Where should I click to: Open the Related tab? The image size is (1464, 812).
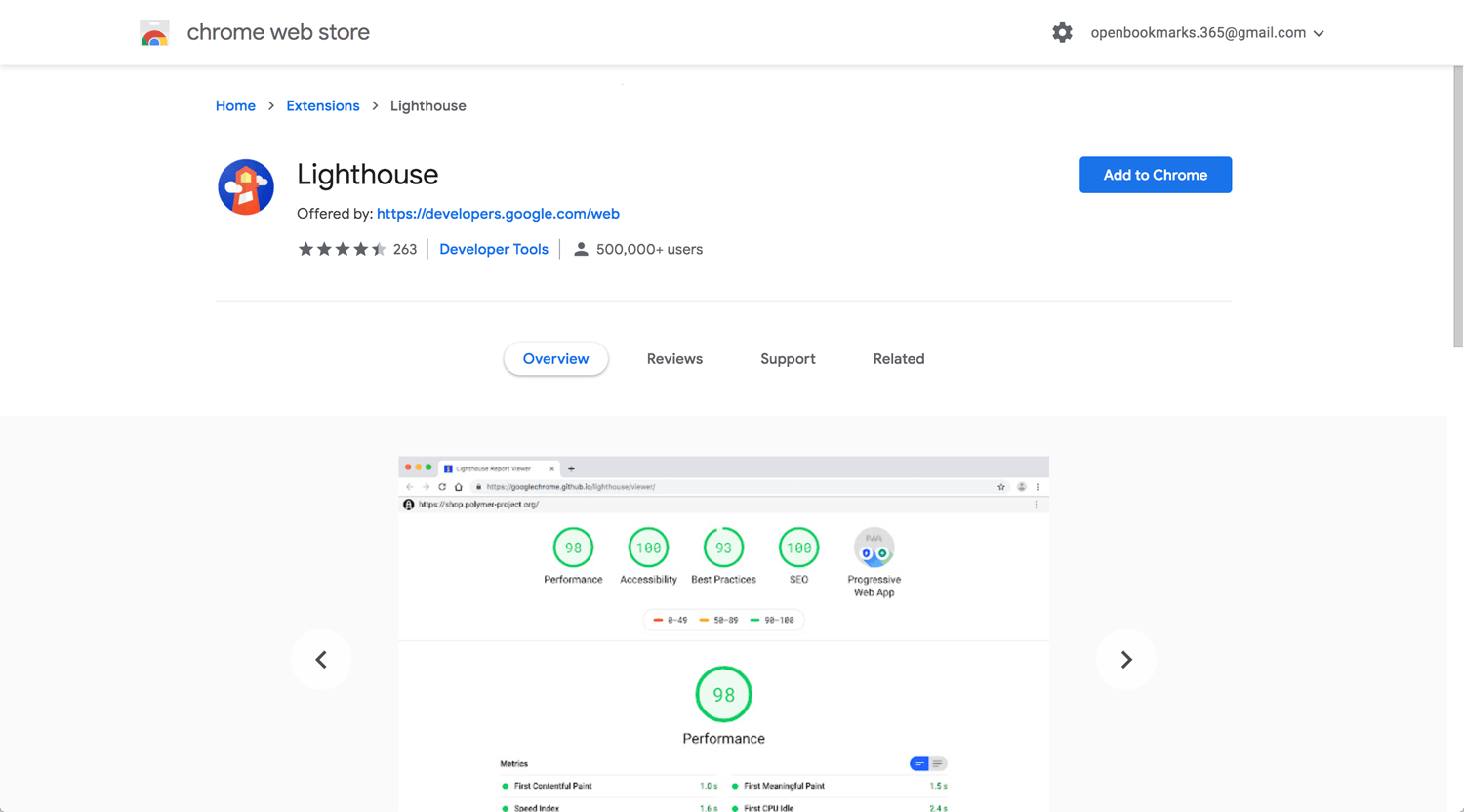click(x=899, y=359)
